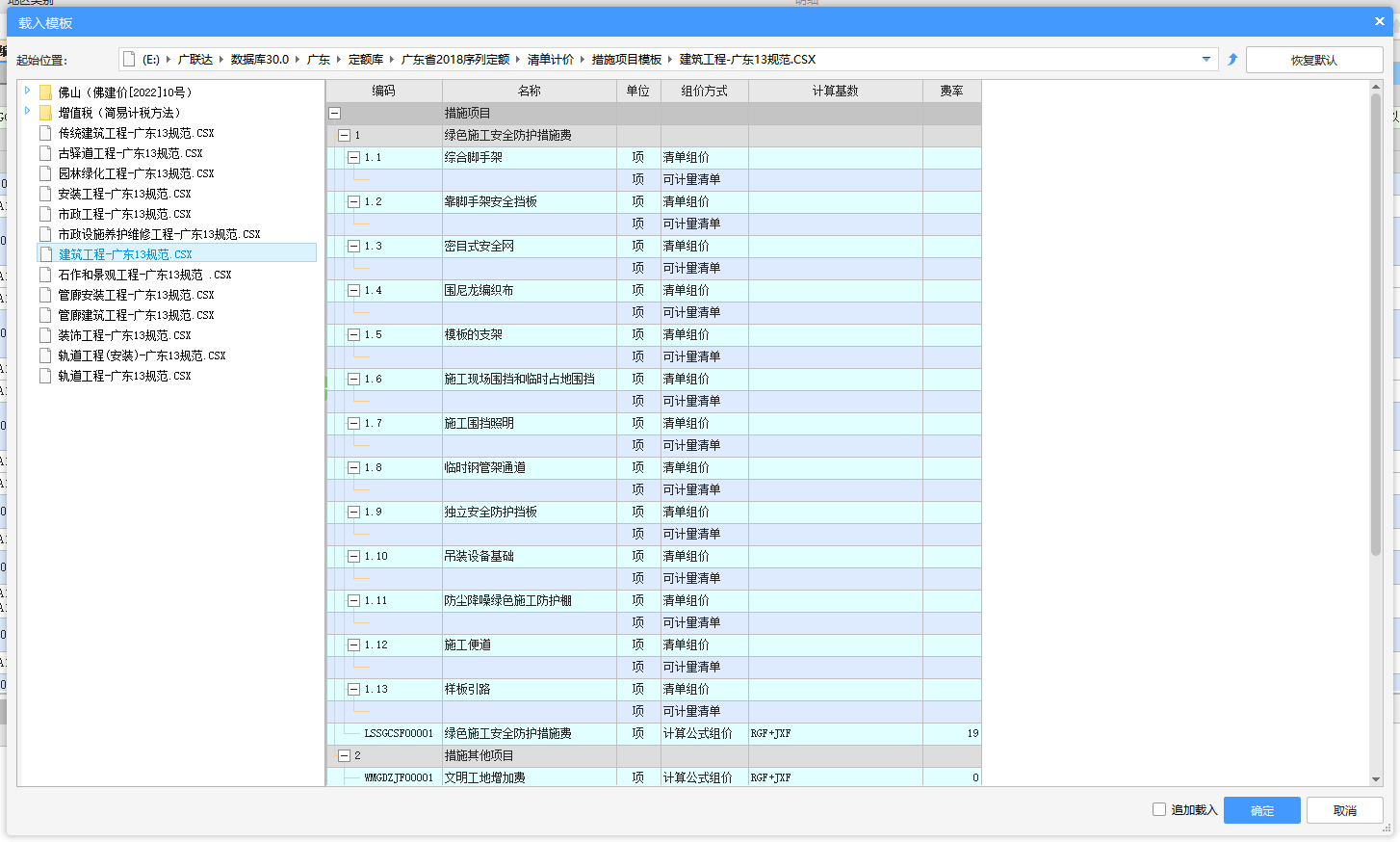This screenshot has height=842, width=1400.
Task: Select file 市政设施养护维修工程-广东13规范.CSX
Action: [159, 234]
